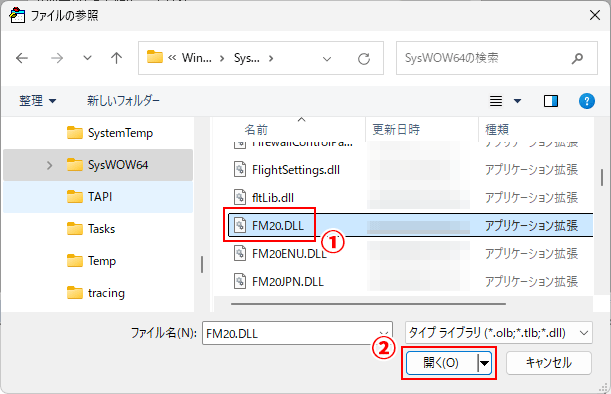The height and width of the screenshot is (394, 611).
Task: Click the キャンセル button
Action: coord(549,363)
